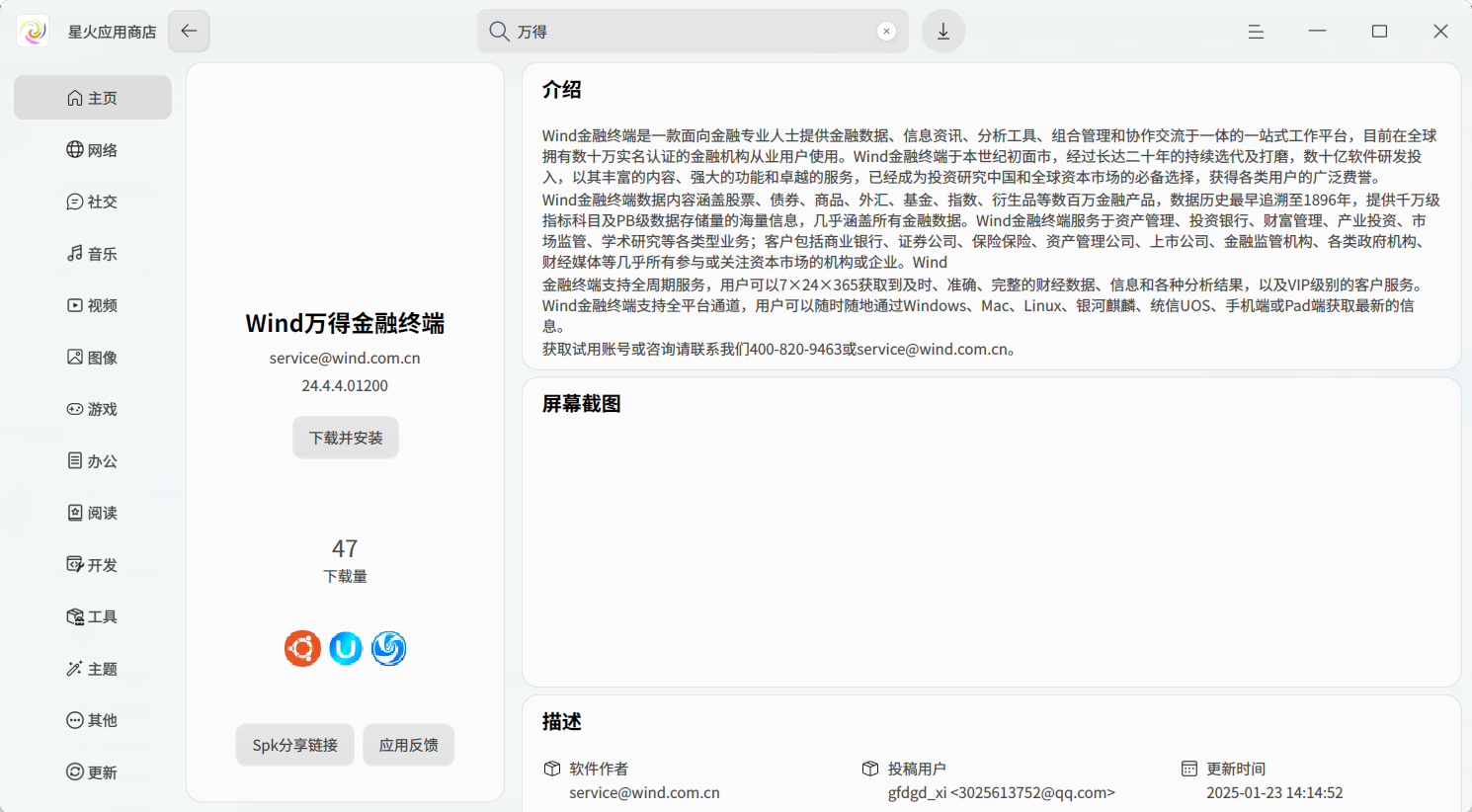Screen dimensions: 1472x812
Task: Select the 视频 category
Action: point(93,305)
